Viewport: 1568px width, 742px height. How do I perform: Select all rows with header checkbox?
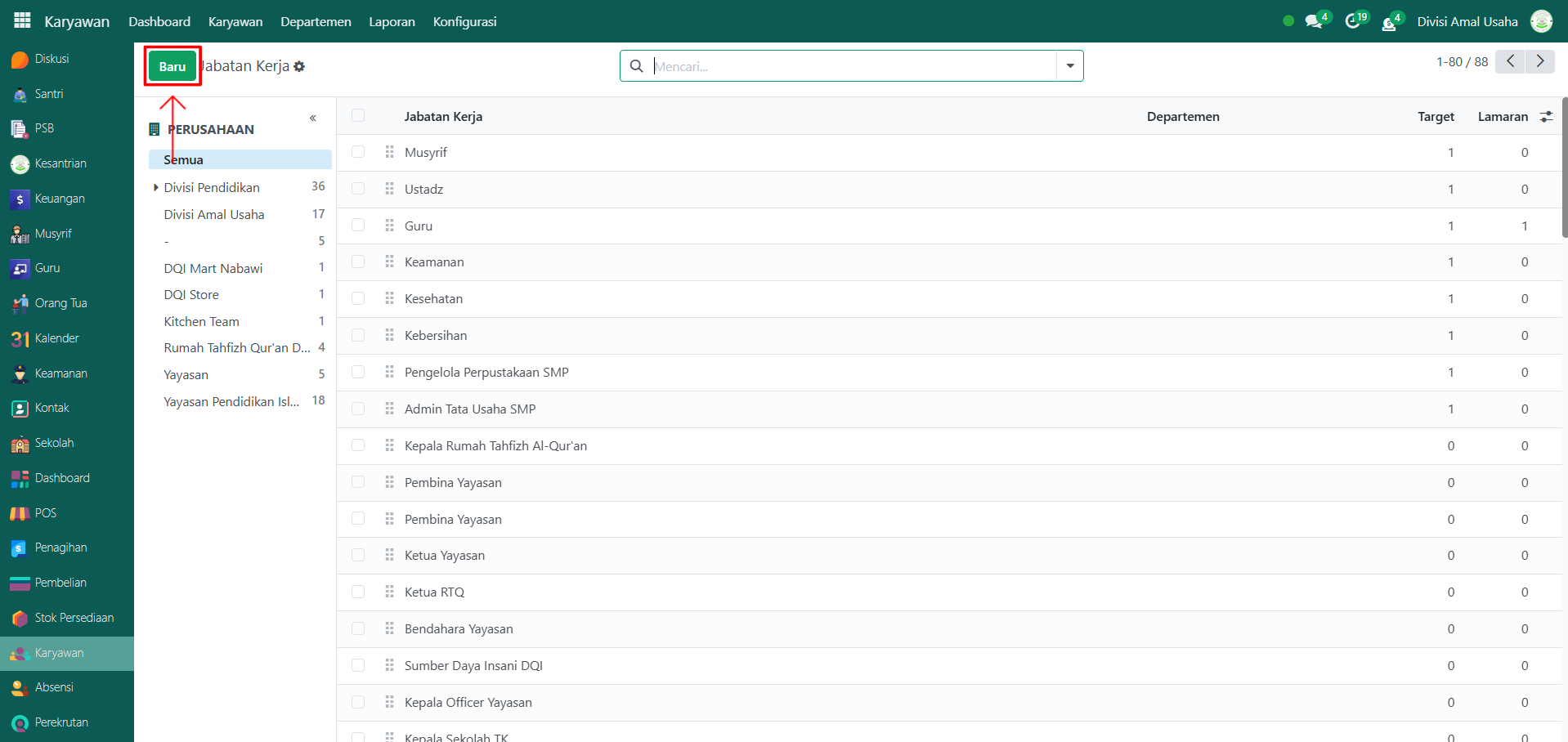click(x=358, y=116)
